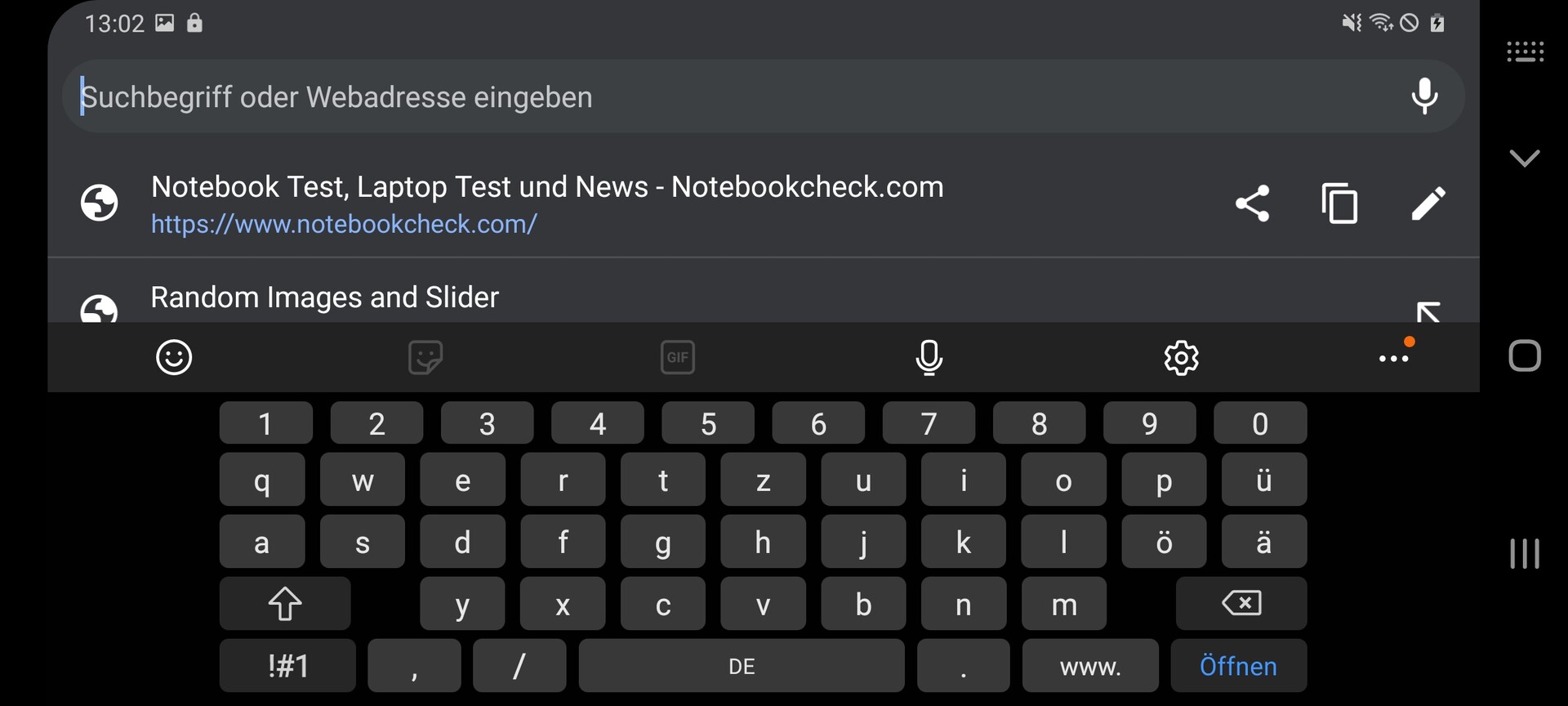Tap the backspace delete key

[1241, 604]
